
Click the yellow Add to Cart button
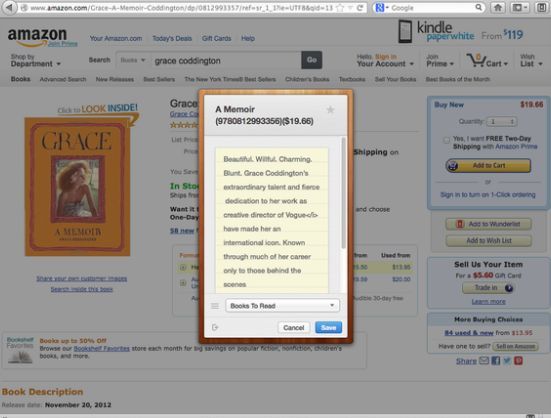point(488,165)
